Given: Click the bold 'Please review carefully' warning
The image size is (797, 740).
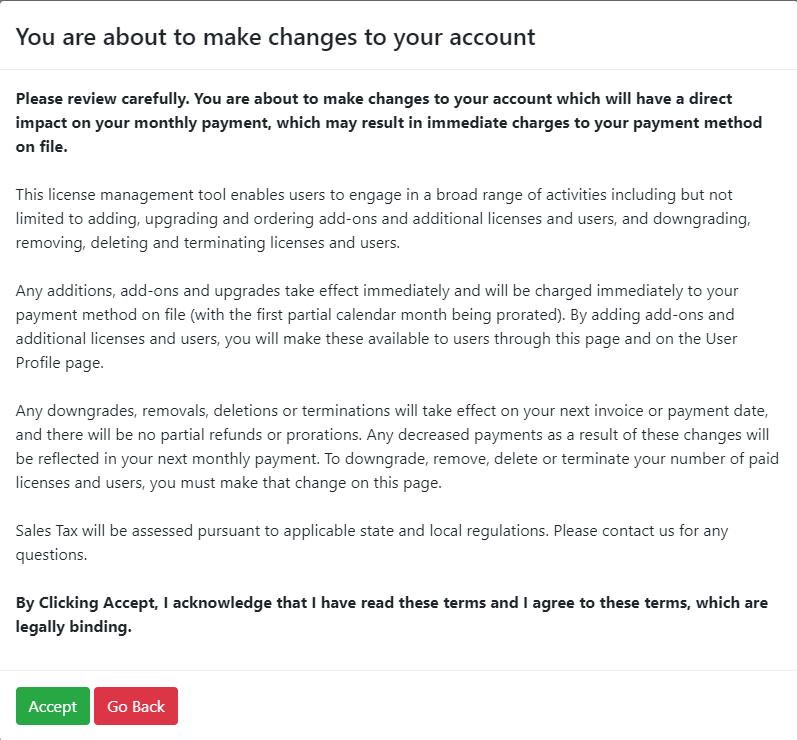Looking at the screenshot, I should click(x=388, y=123).
